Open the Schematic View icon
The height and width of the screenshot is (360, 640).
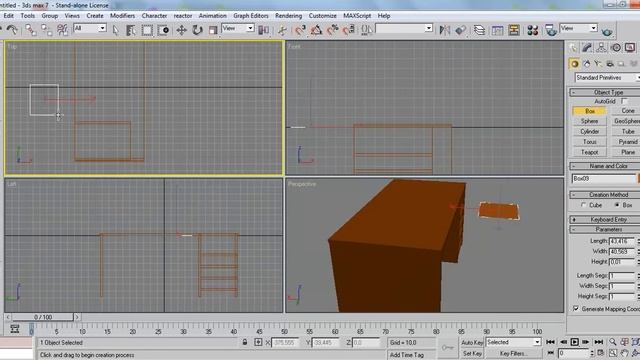tap(514, 30)
